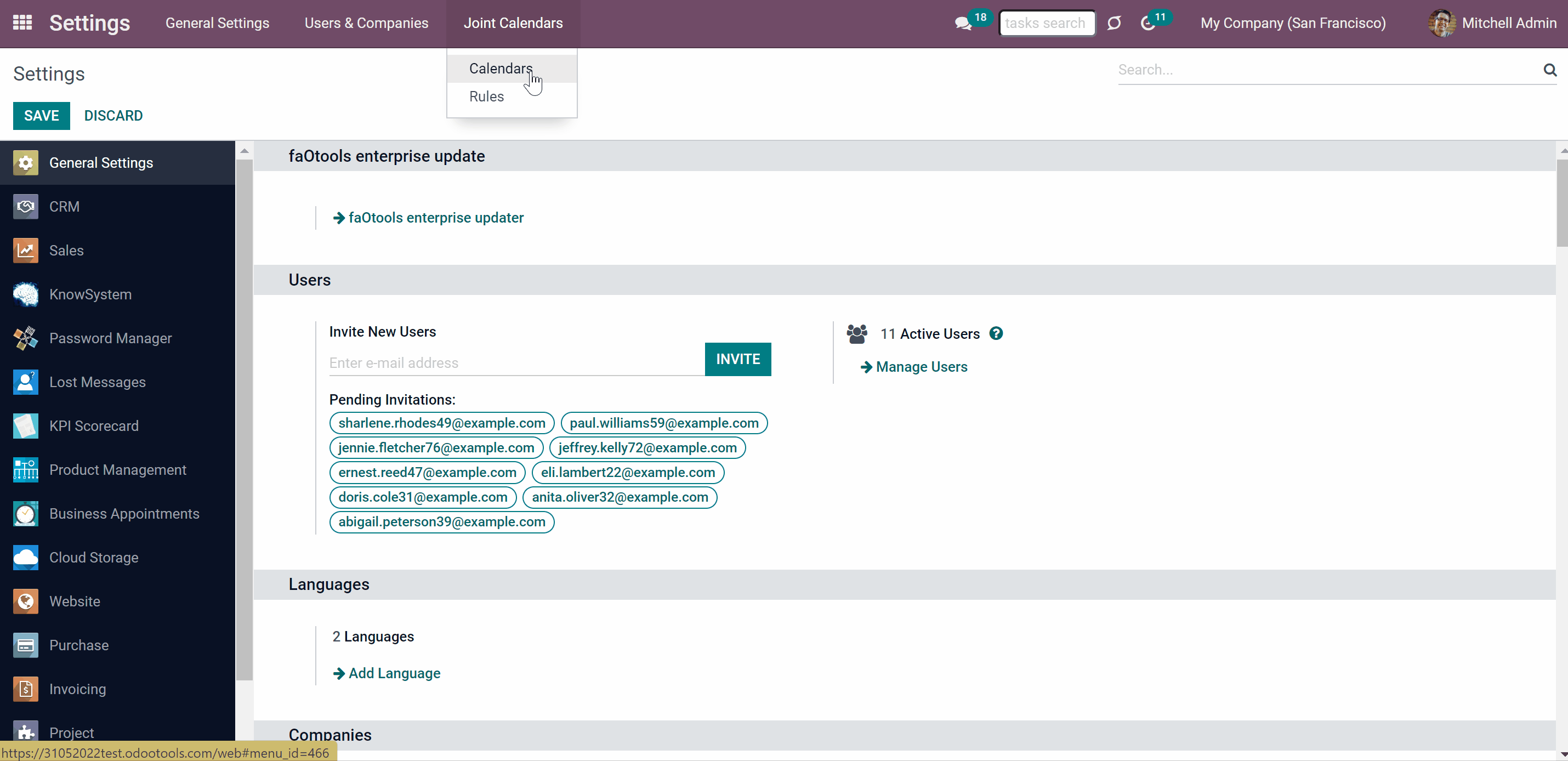Click the Purchase card icon
The image size is (1568, 761).
click(x=26, y=645)
